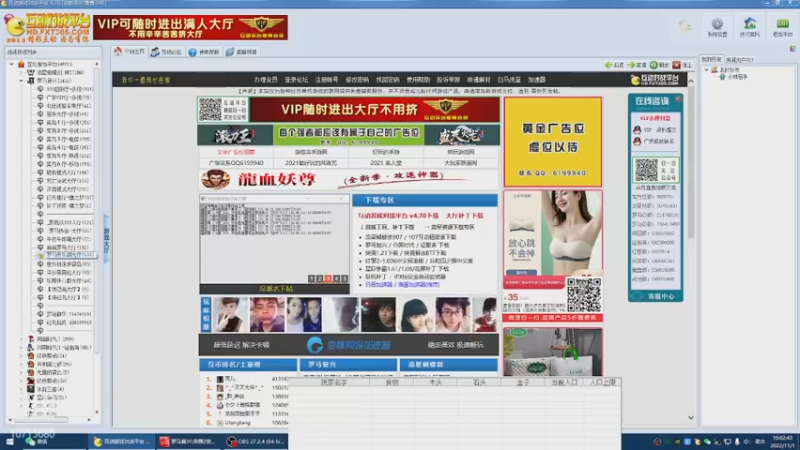
Task: Click 登录论坛 in the page navigation
Action: [296, 80]
